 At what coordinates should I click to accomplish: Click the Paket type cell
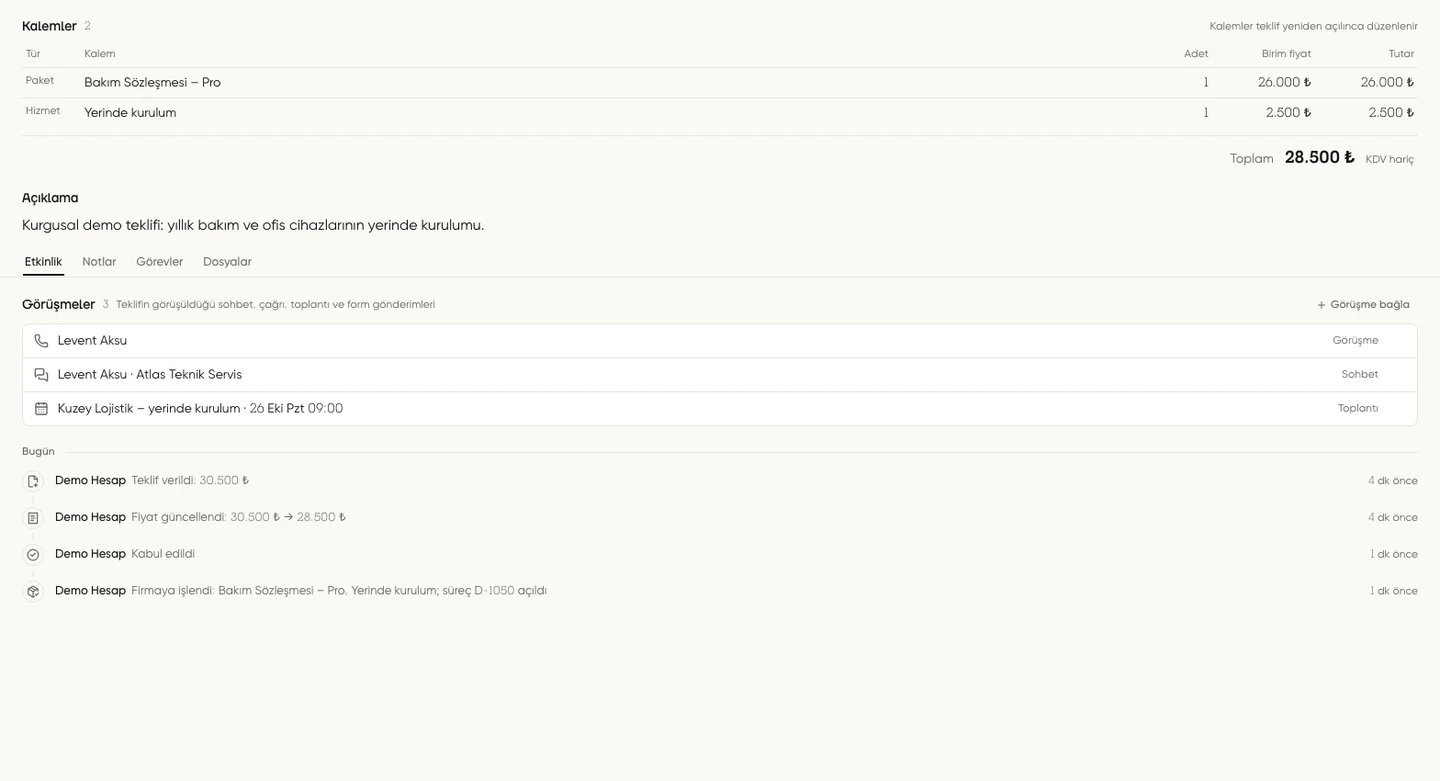[x=40, y=81]
